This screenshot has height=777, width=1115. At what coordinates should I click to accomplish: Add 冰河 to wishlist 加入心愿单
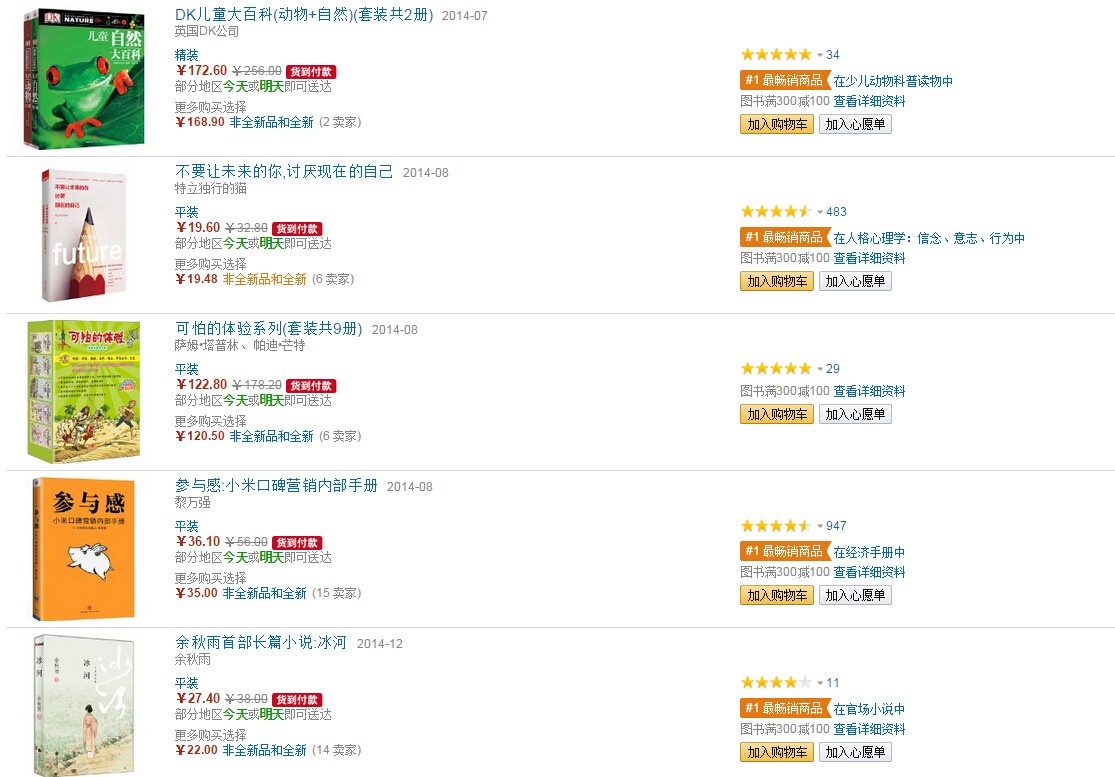[x=855, y=752]
